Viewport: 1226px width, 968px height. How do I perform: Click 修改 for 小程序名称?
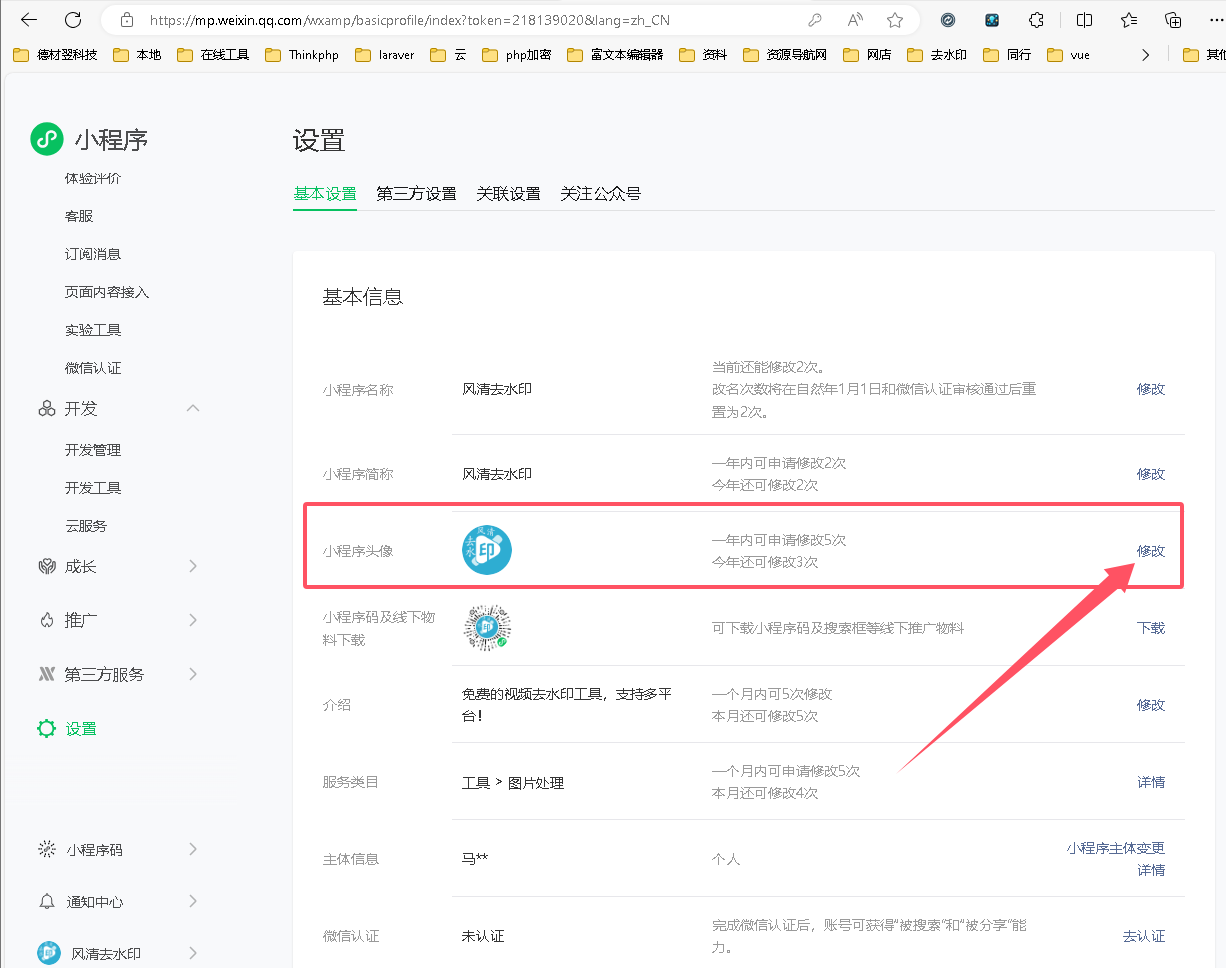tap(1151, 389)
